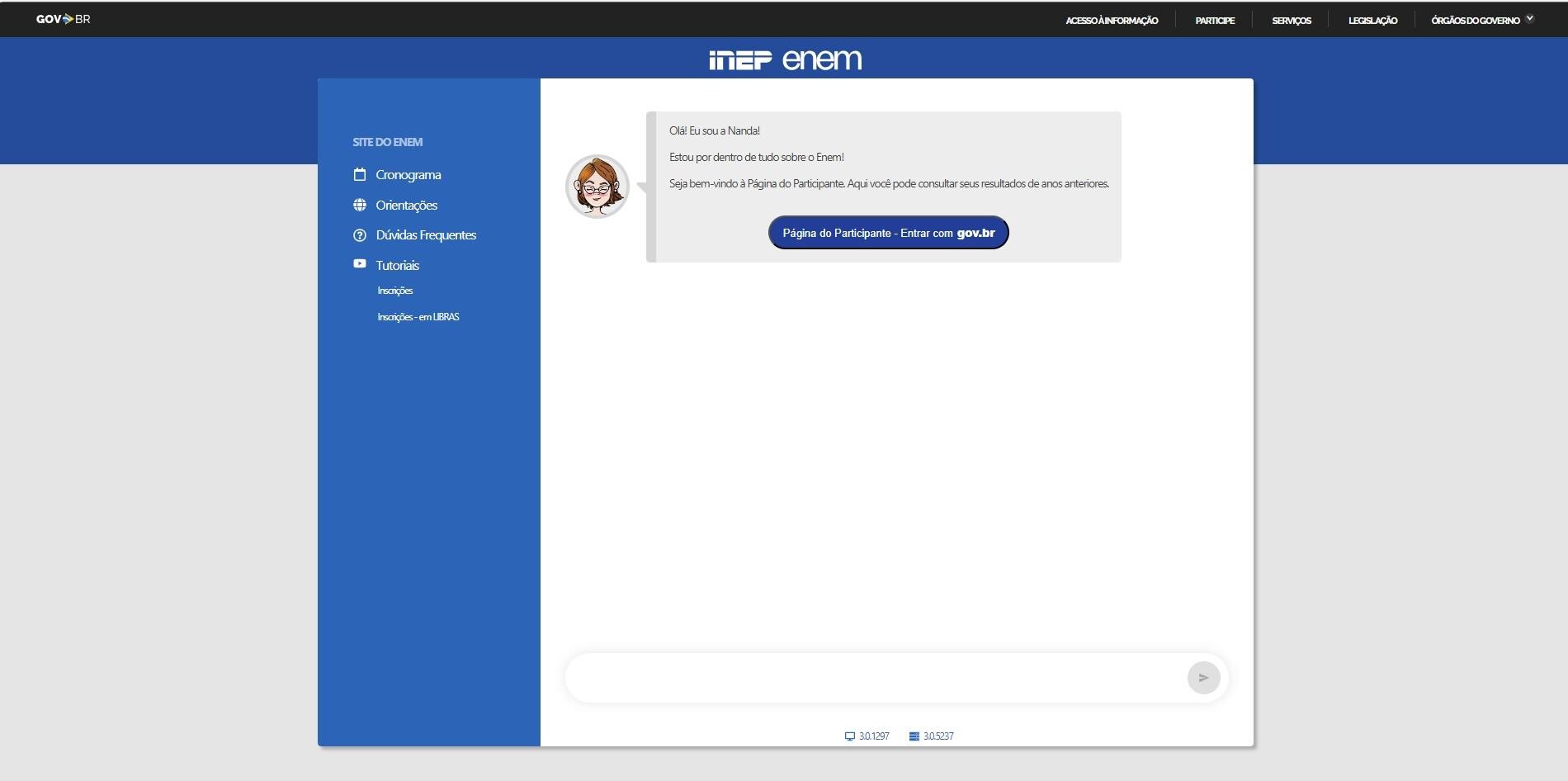Click the calendar icon beside Cronograma
The width and height of the screenshot is (1568, 781).
click(x=360, y=174)
